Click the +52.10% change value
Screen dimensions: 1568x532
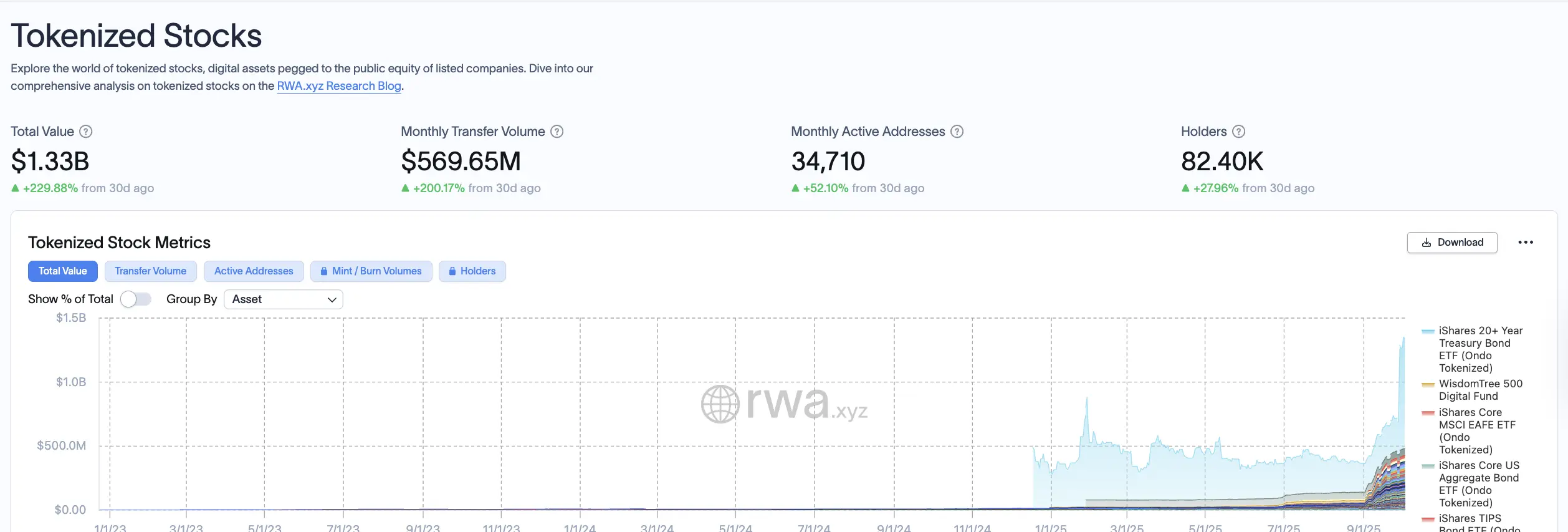click(x=826, y=188)
